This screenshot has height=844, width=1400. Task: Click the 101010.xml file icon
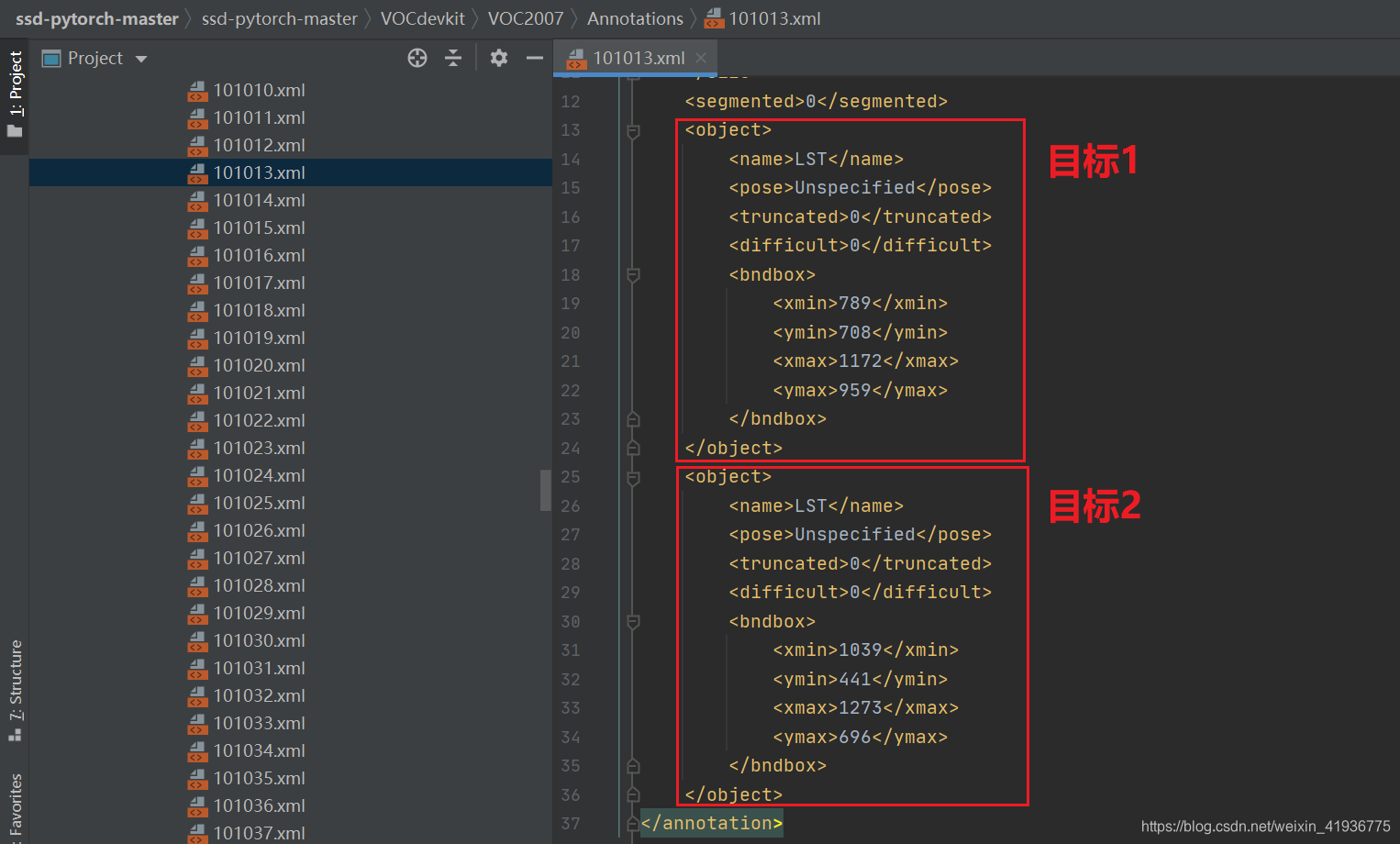point(198,90)
